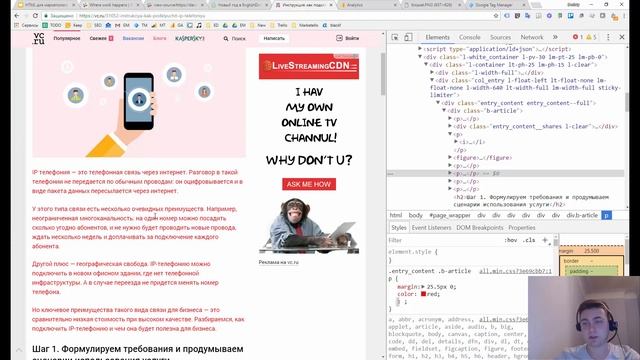The width and height of the screenshot is (640, 360).
Task: Open site search with magnifier Поиск
Action: coord(234,38)
